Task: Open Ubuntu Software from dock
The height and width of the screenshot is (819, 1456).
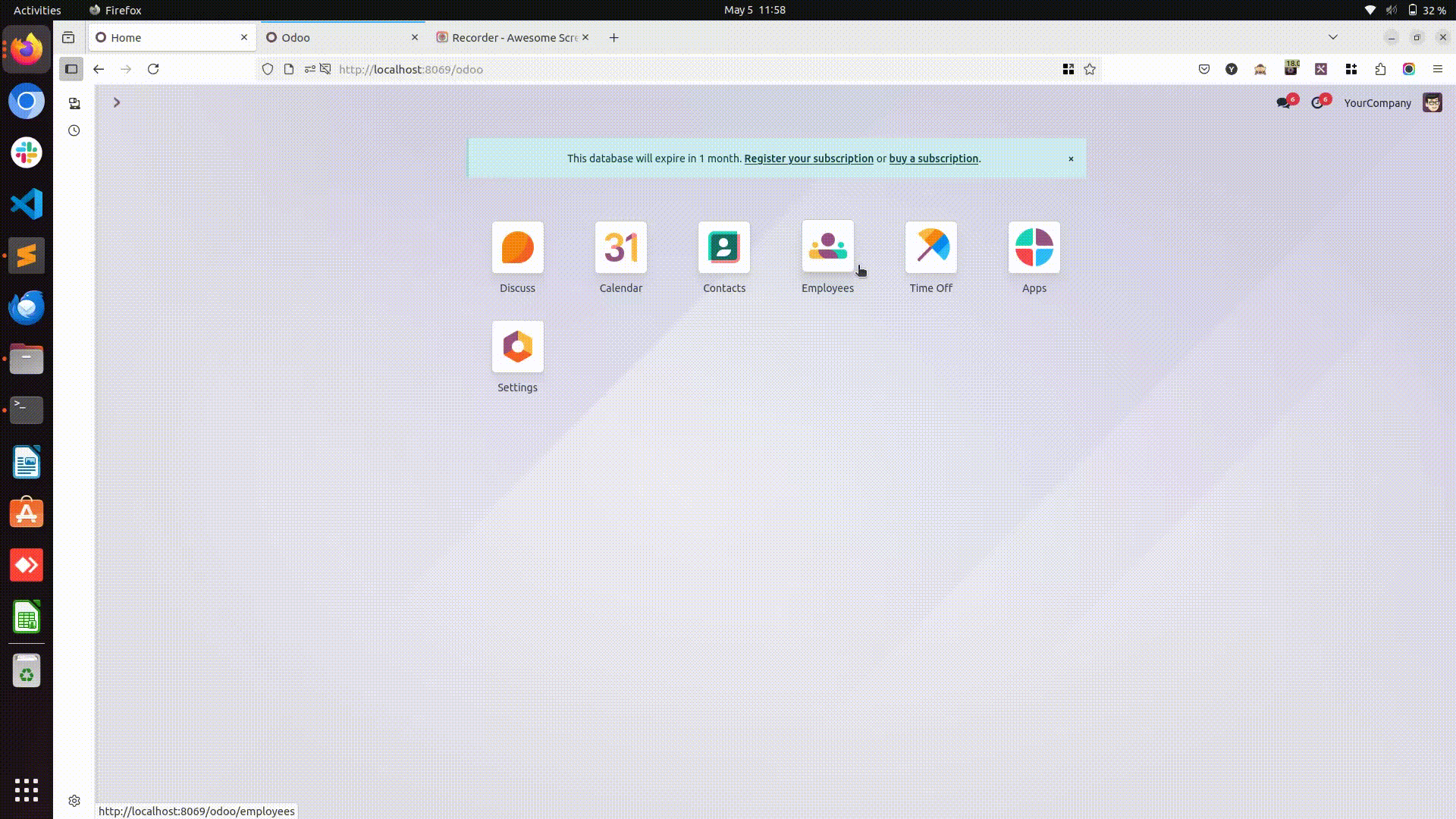Action: click(x=27, y=513)
